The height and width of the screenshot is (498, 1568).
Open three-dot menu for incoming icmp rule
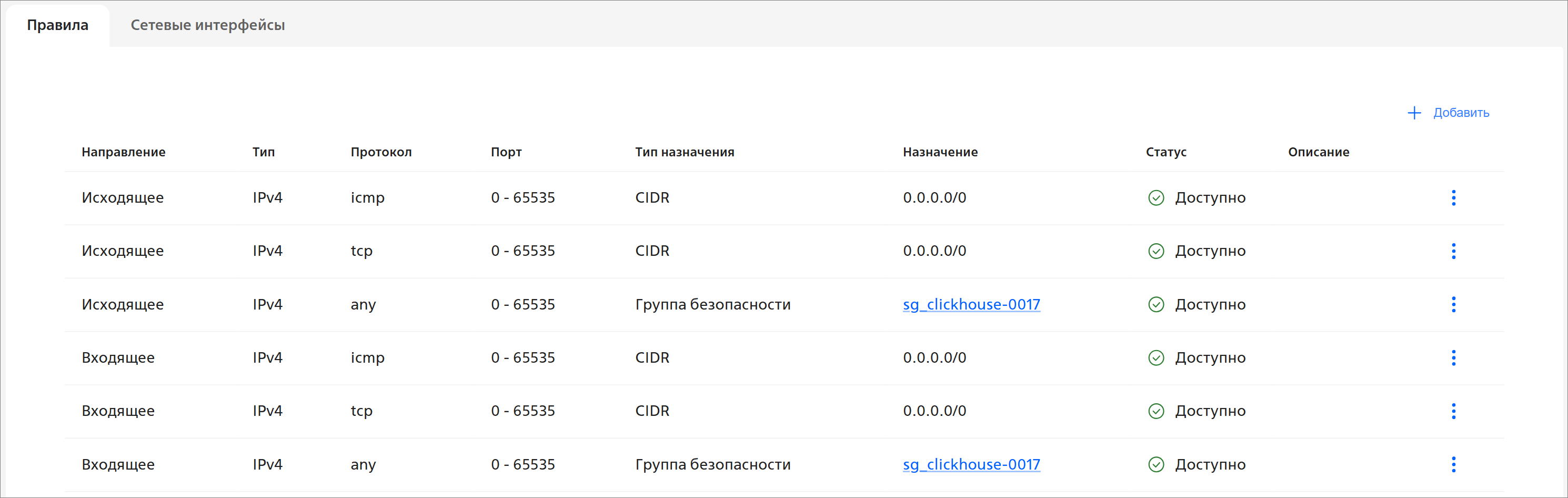tap(1453, 358)
